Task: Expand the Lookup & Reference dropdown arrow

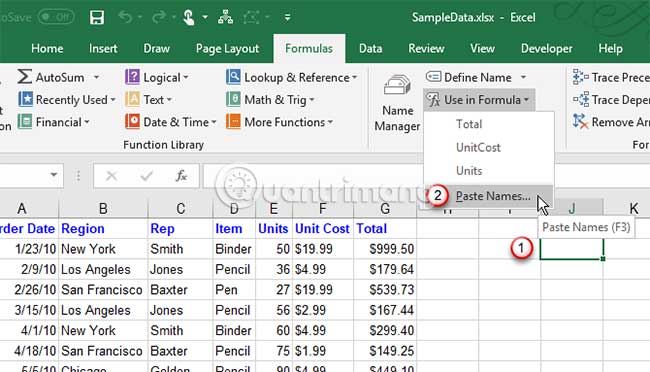Action: point(354,78)
